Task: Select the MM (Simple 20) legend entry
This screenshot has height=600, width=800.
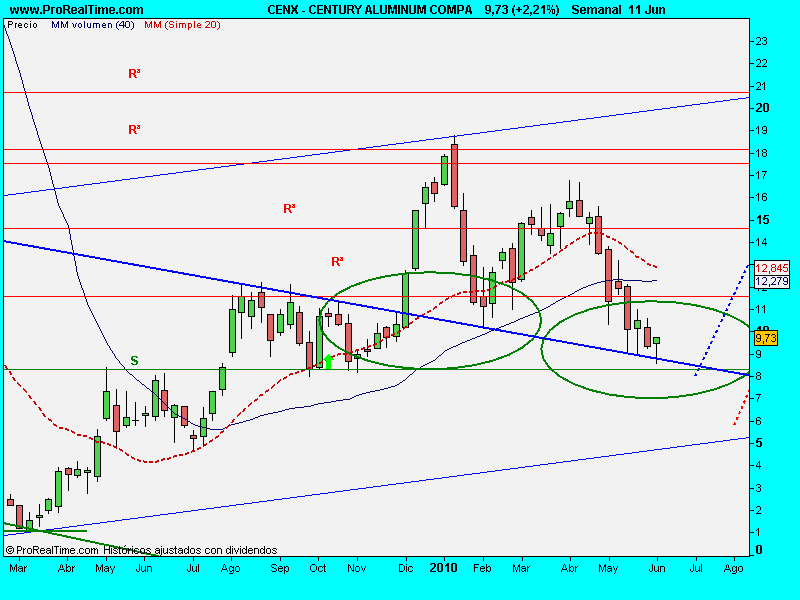Action: (x=182, y=24)
